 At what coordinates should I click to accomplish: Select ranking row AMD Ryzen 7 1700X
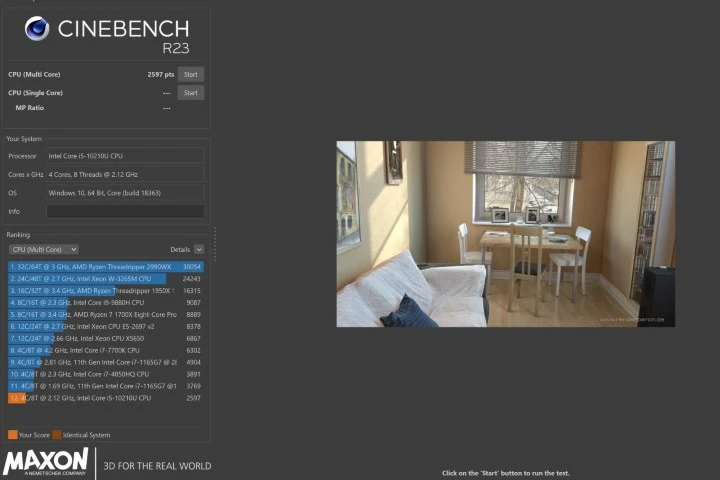coord(106,315)
